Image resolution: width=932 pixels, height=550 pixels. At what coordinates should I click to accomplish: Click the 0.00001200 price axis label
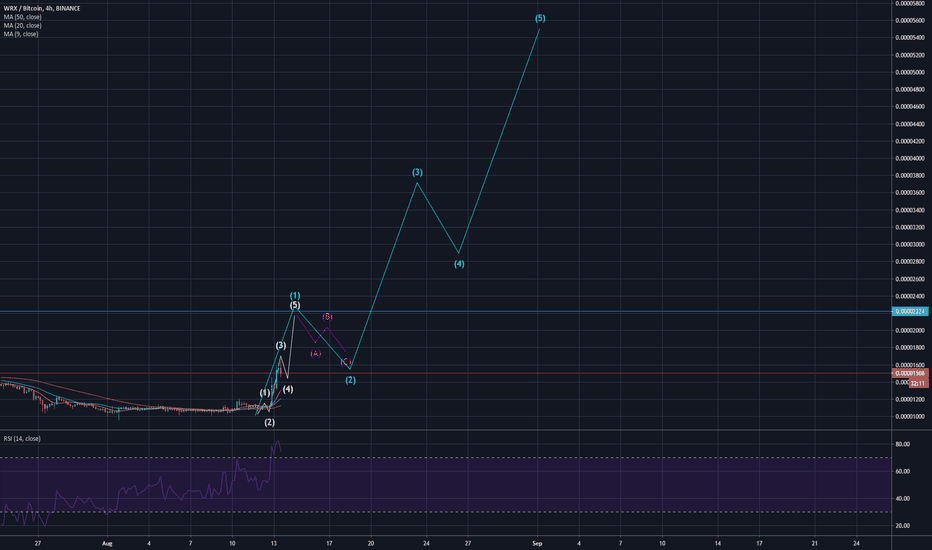pos(910,400)
